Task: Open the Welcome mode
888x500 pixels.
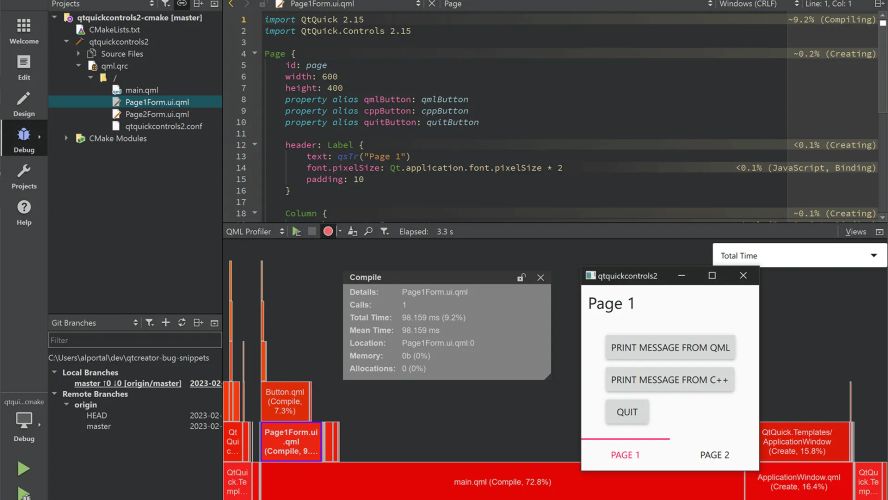Action: coord(24,31)
